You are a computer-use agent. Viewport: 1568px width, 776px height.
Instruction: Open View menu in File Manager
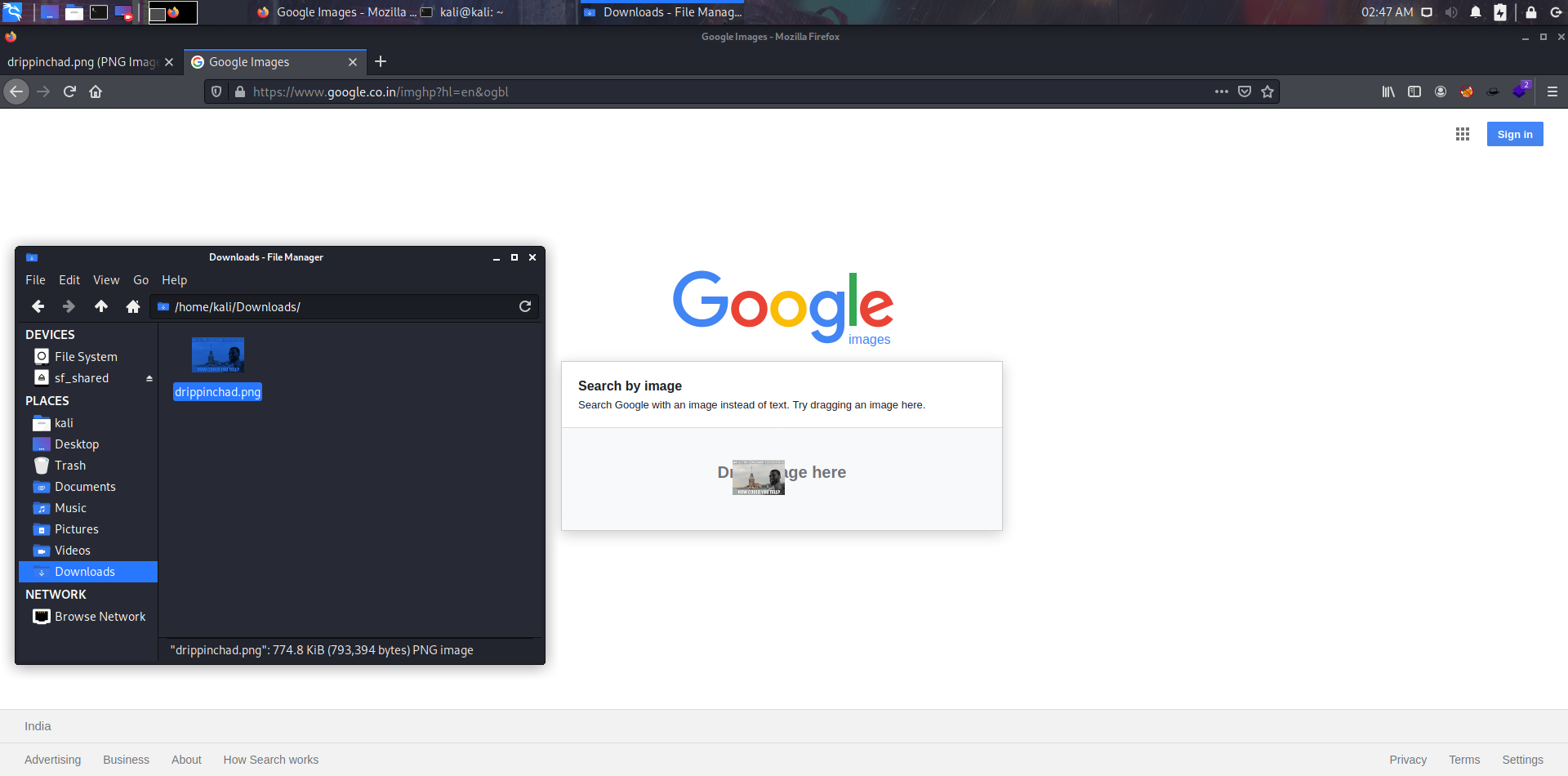pos(106,279)
